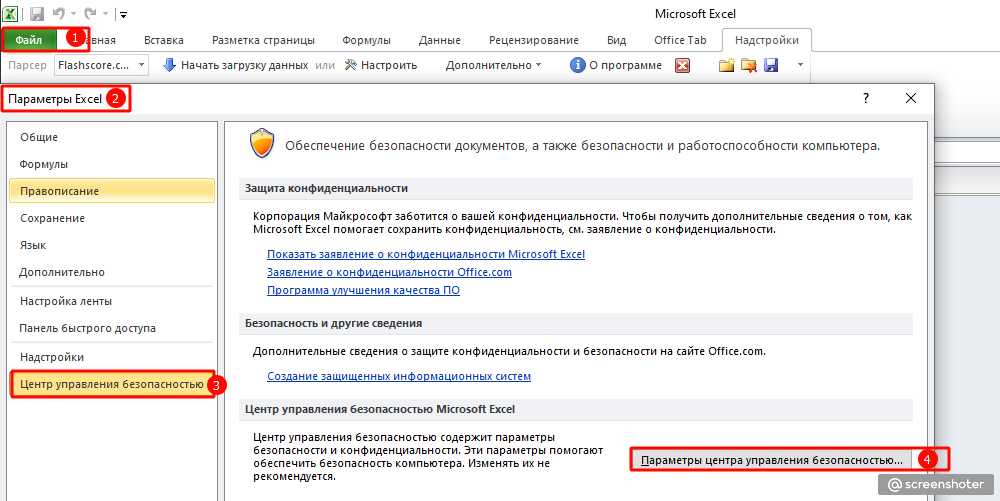Screen dimensions: 1000x501
Task: Click the red X close parser icon
Action: point(682,66)
